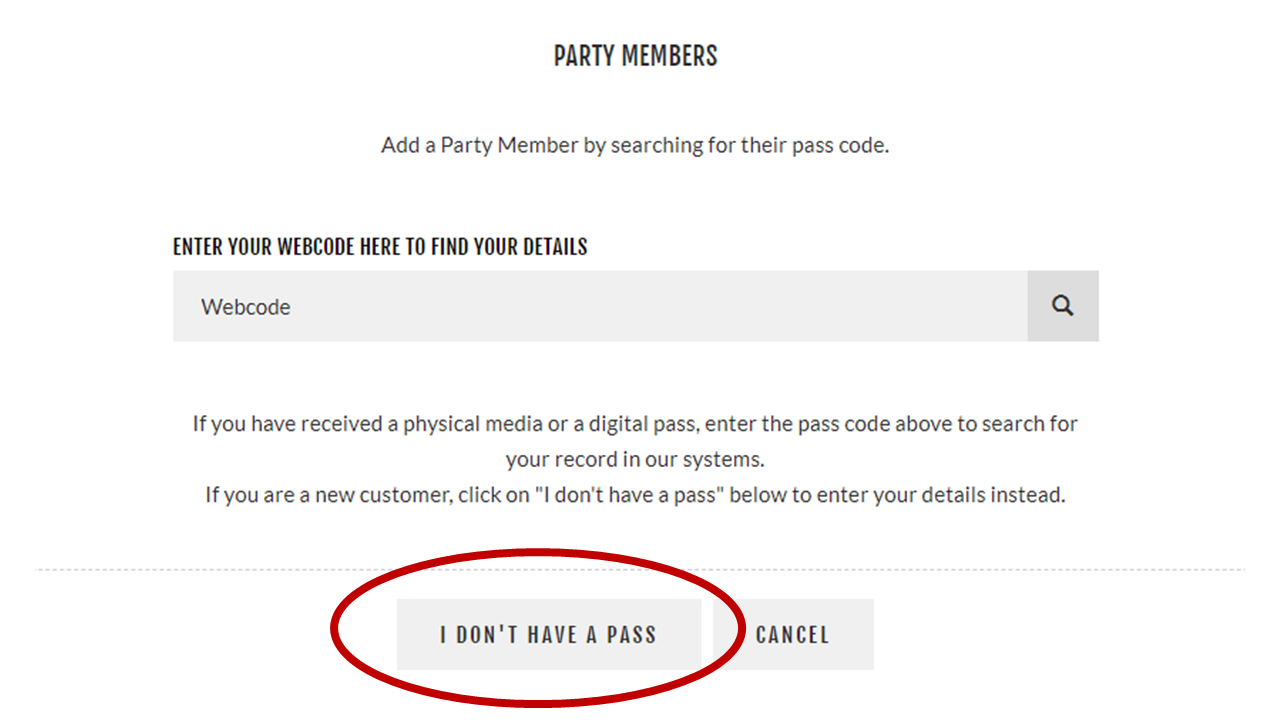Click the "physical media or a digital pass" sentence
Viewport: 1280px width, 720px height.
[x=635, y=423]
